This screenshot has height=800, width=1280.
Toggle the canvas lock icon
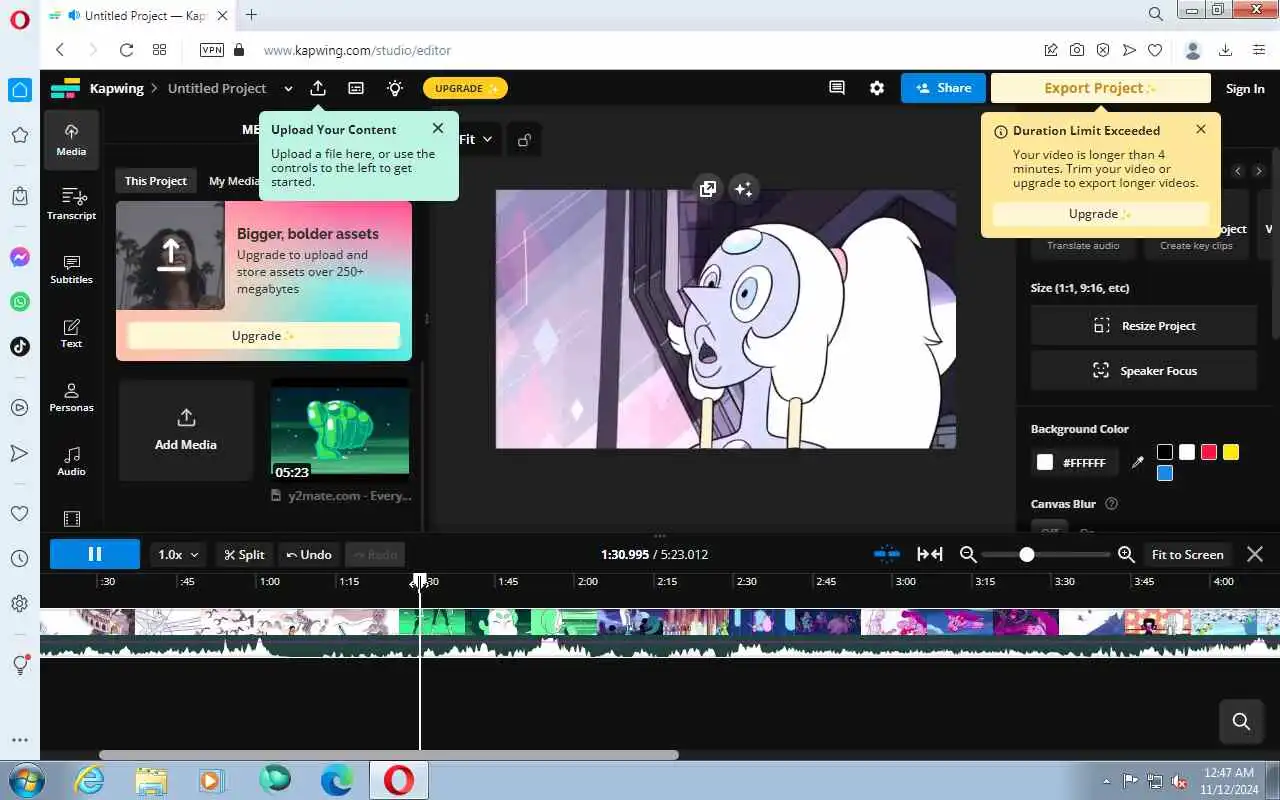click(524, 140)
